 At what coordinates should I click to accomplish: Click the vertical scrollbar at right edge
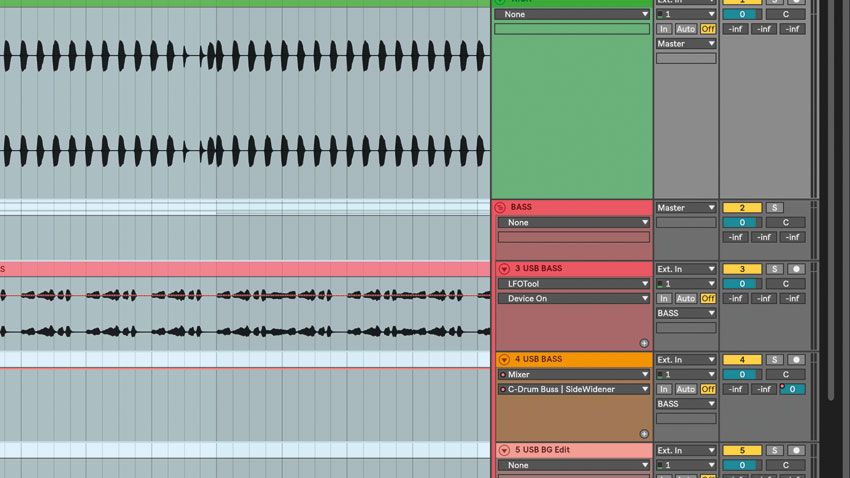830,201
